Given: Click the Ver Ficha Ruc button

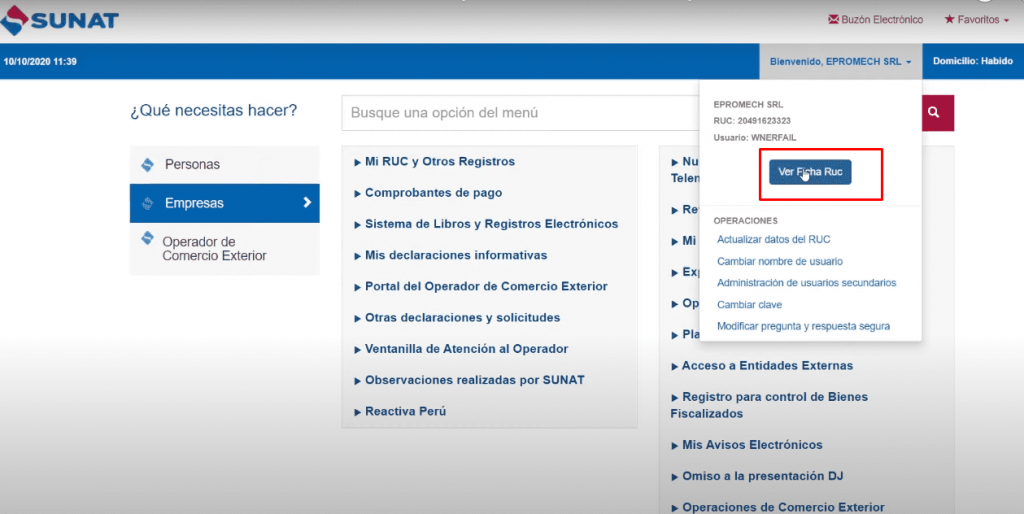Looking at the screenshot, I should [810, 172].
